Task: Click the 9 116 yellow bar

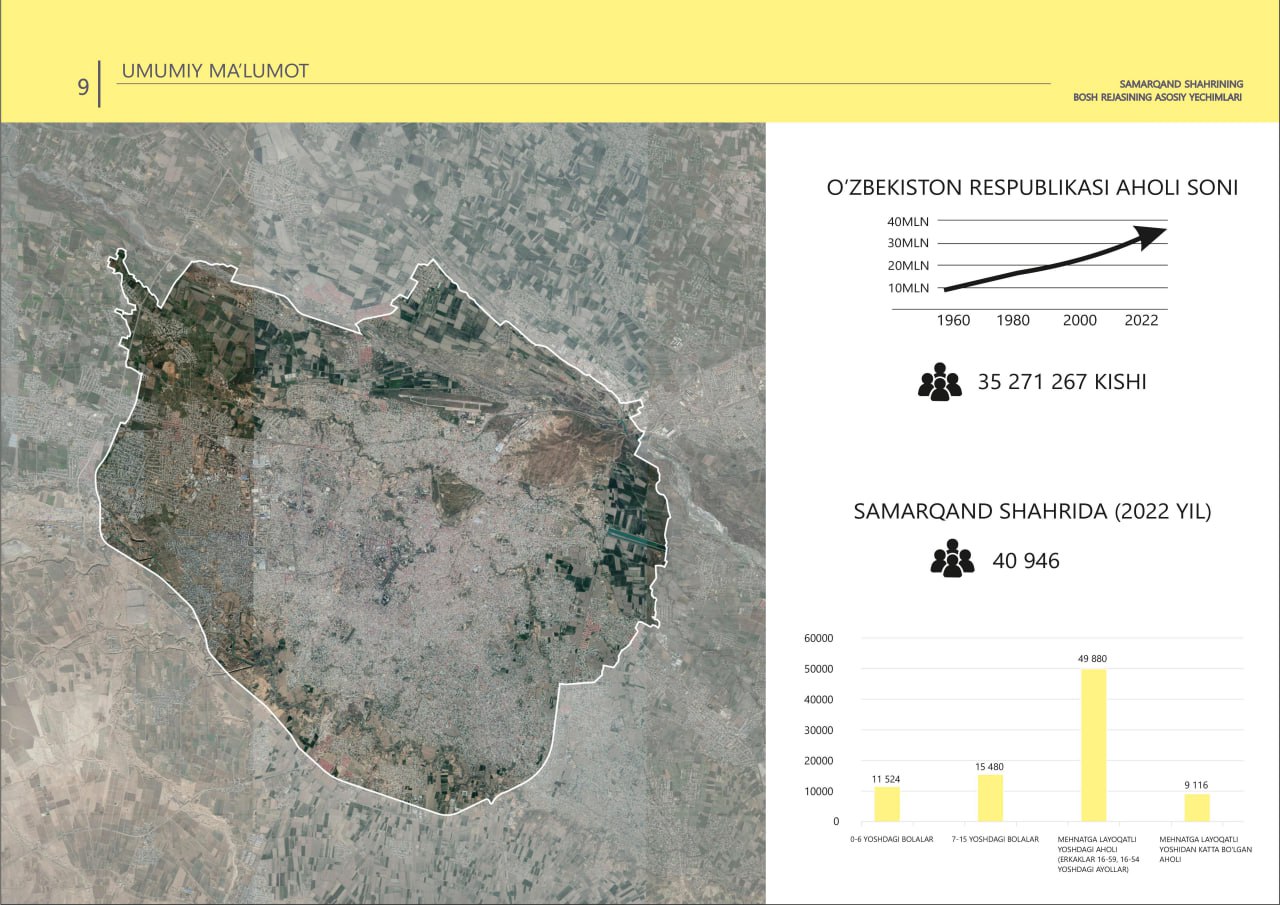Action: 1197,807
